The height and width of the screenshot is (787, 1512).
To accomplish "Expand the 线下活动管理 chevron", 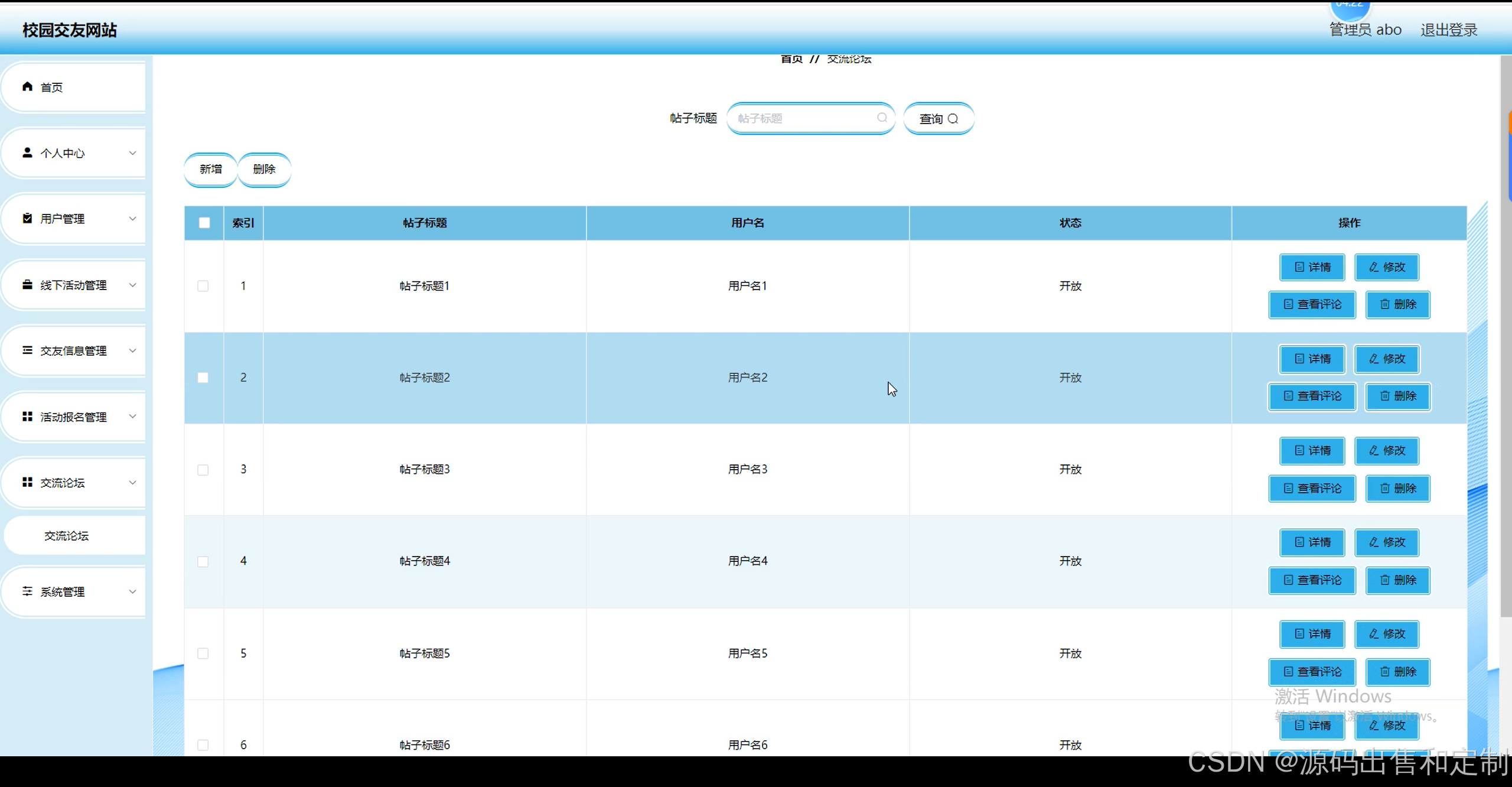I will point(132,285).
